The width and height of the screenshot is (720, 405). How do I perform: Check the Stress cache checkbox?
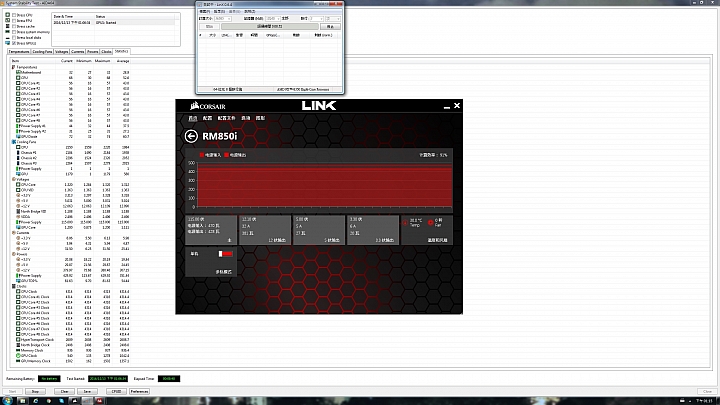click(14, 27)
